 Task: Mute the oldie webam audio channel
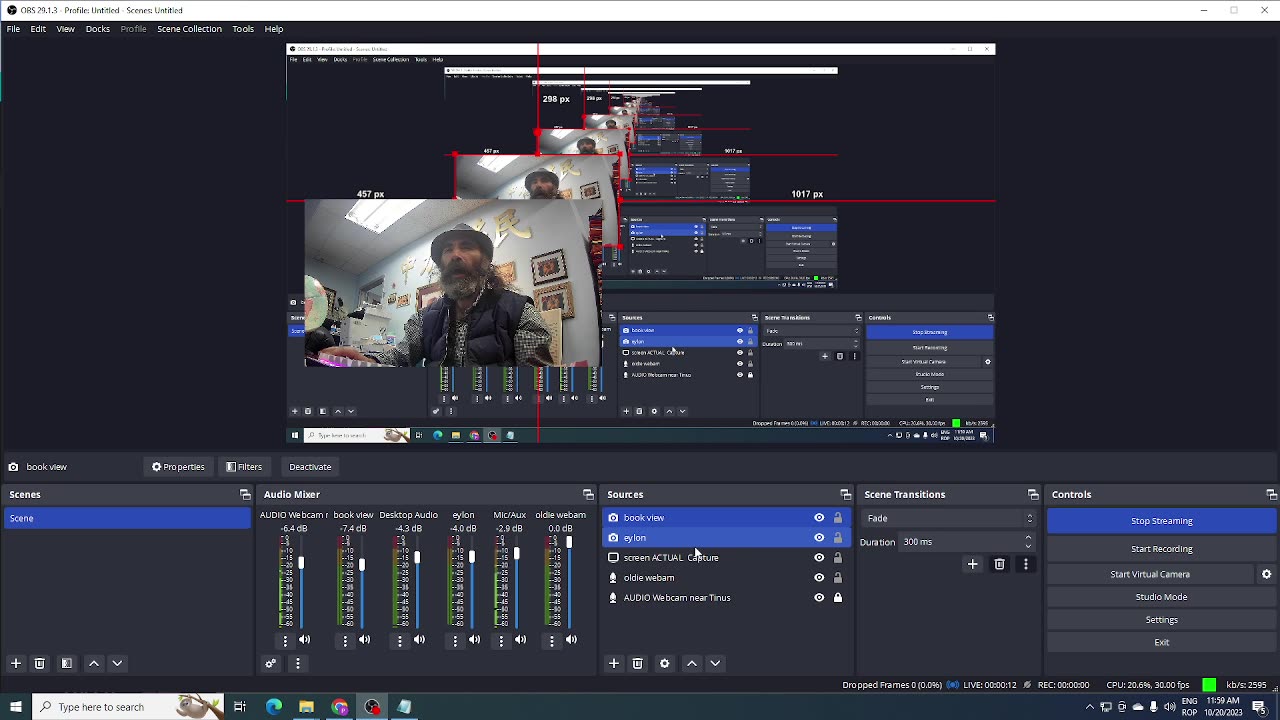click(571, 640)
